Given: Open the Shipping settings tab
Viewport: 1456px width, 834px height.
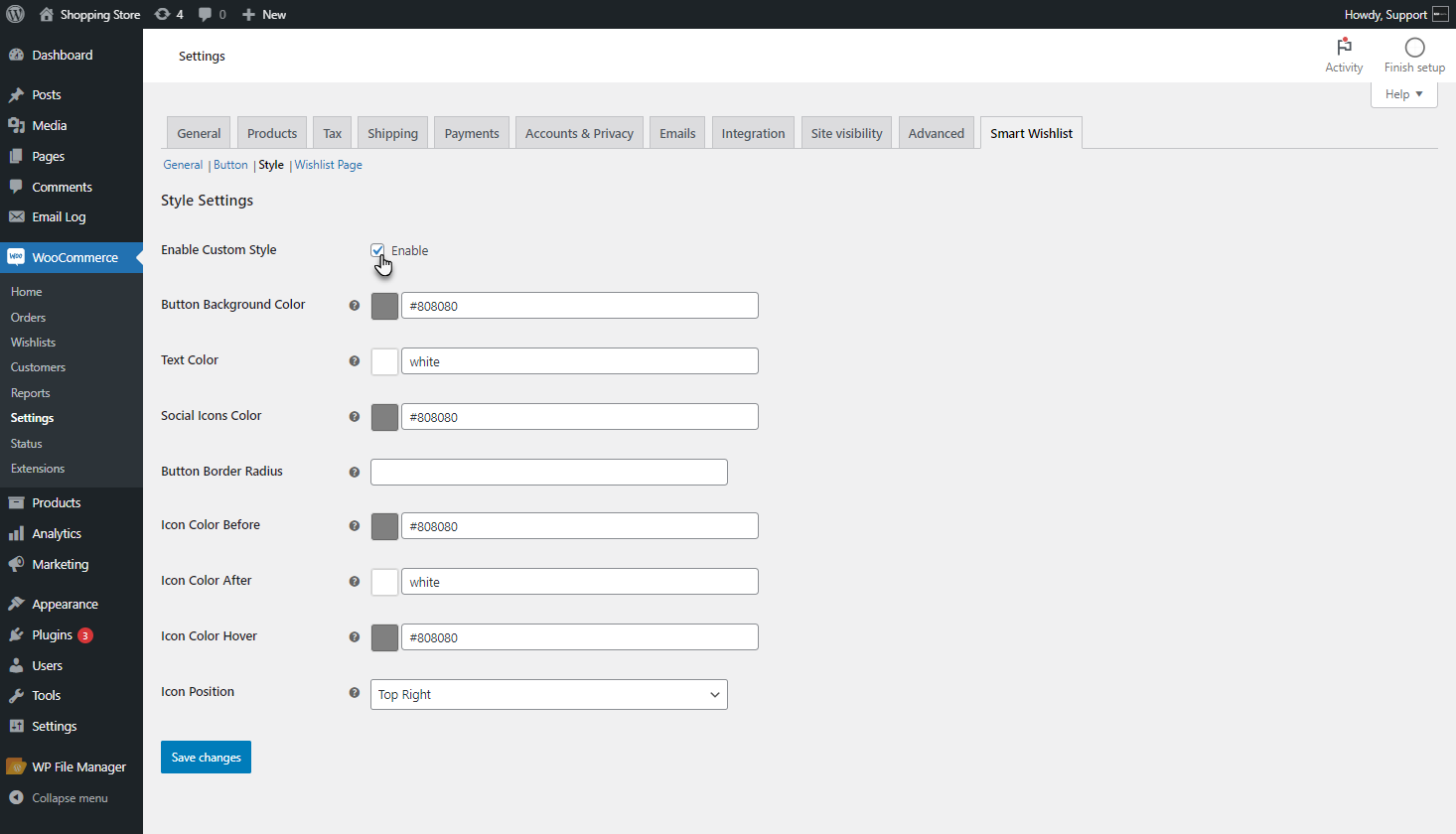Looking at the screenshot, I should coord(392,133).
